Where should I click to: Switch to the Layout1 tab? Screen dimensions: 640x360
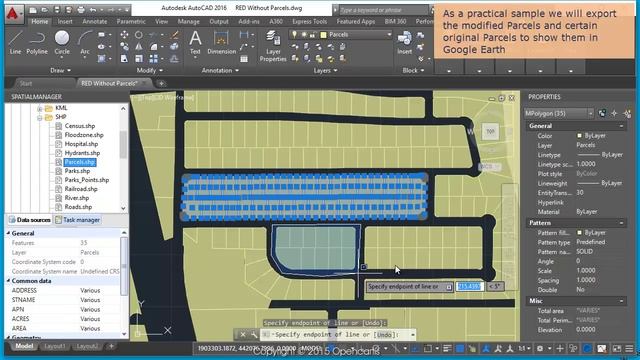point(54,346)
